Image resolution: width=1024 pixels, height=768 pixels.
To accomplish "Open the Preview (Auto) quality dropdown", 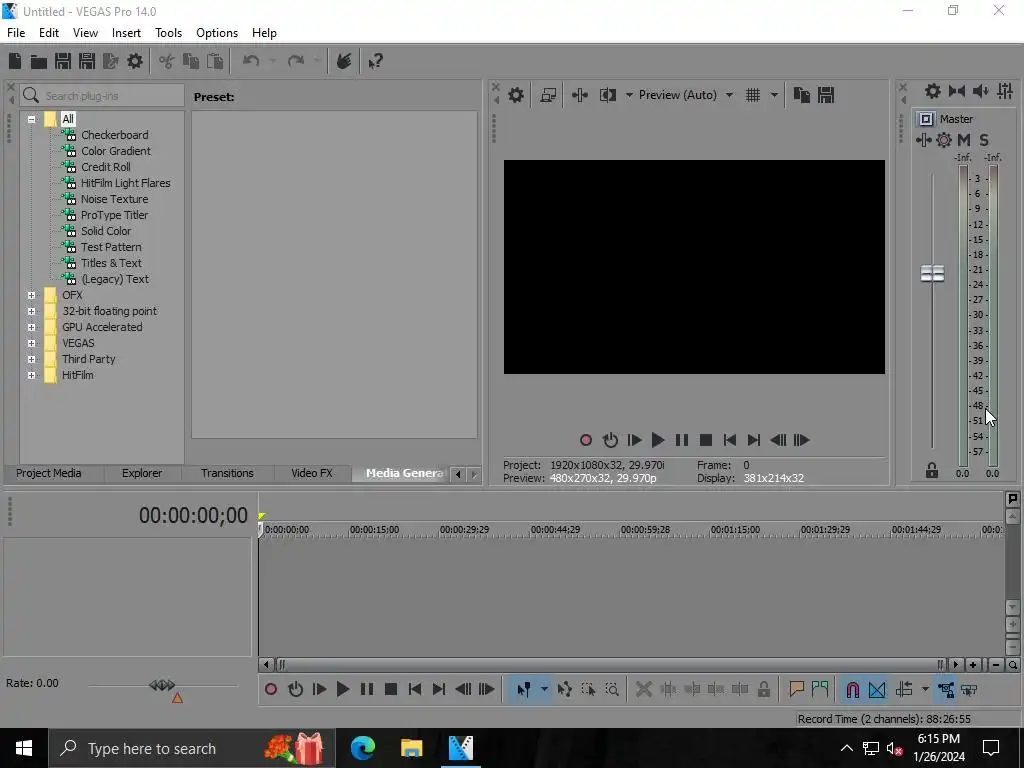I will click(685, 95).
